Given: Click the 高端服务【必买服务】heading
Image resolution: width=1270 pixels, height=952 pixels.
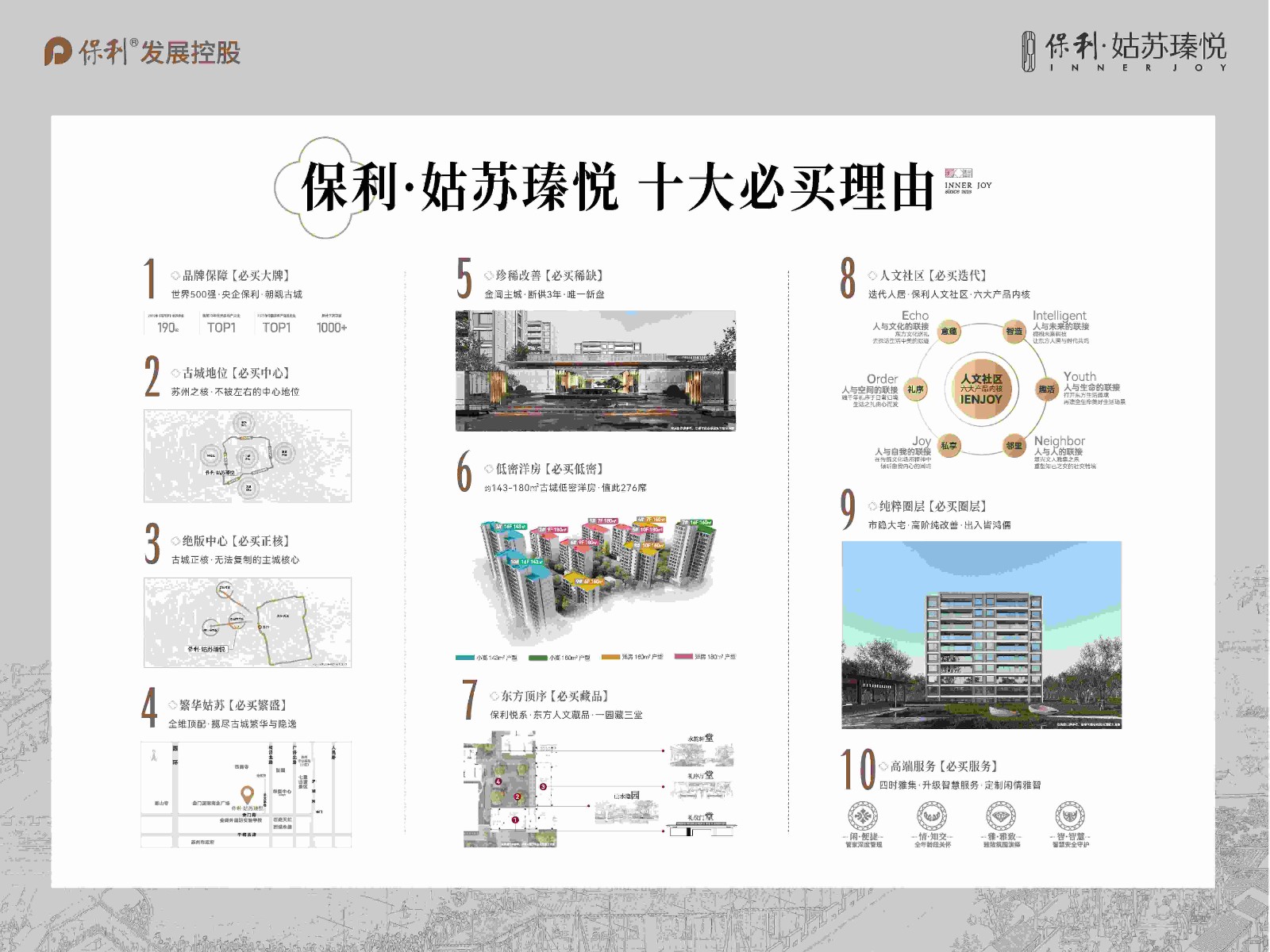Looking at the screenshot, I should coord(944,766).
